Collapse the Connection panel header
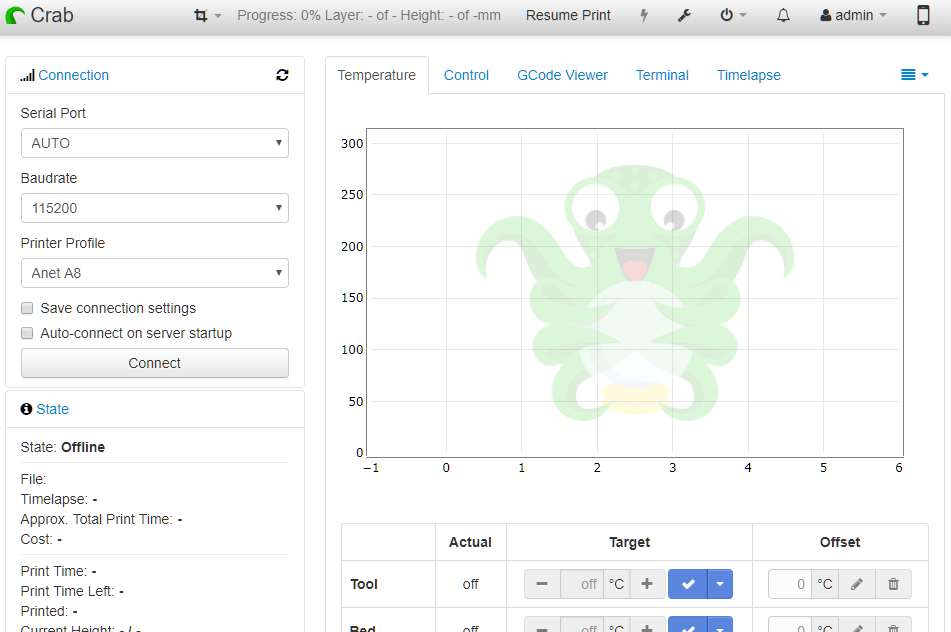Viewport: 951px width, 632px height. click(x=73, y=75)
